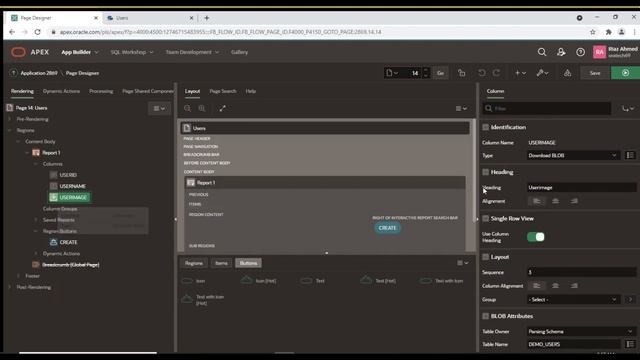Open the Create plus menu in toolbar
Viewport: 640px width, 360px height.
[520, 73]
